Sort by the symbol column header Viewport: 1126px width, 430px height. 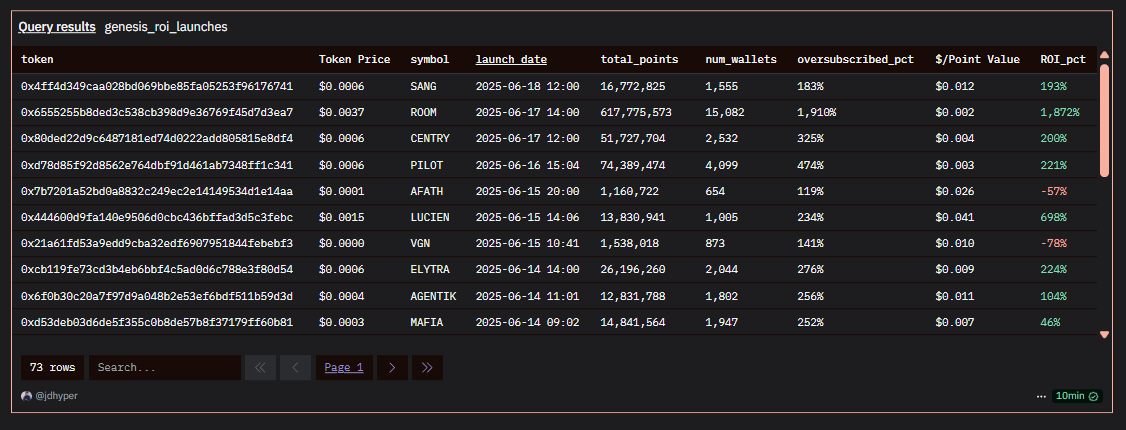429,60
